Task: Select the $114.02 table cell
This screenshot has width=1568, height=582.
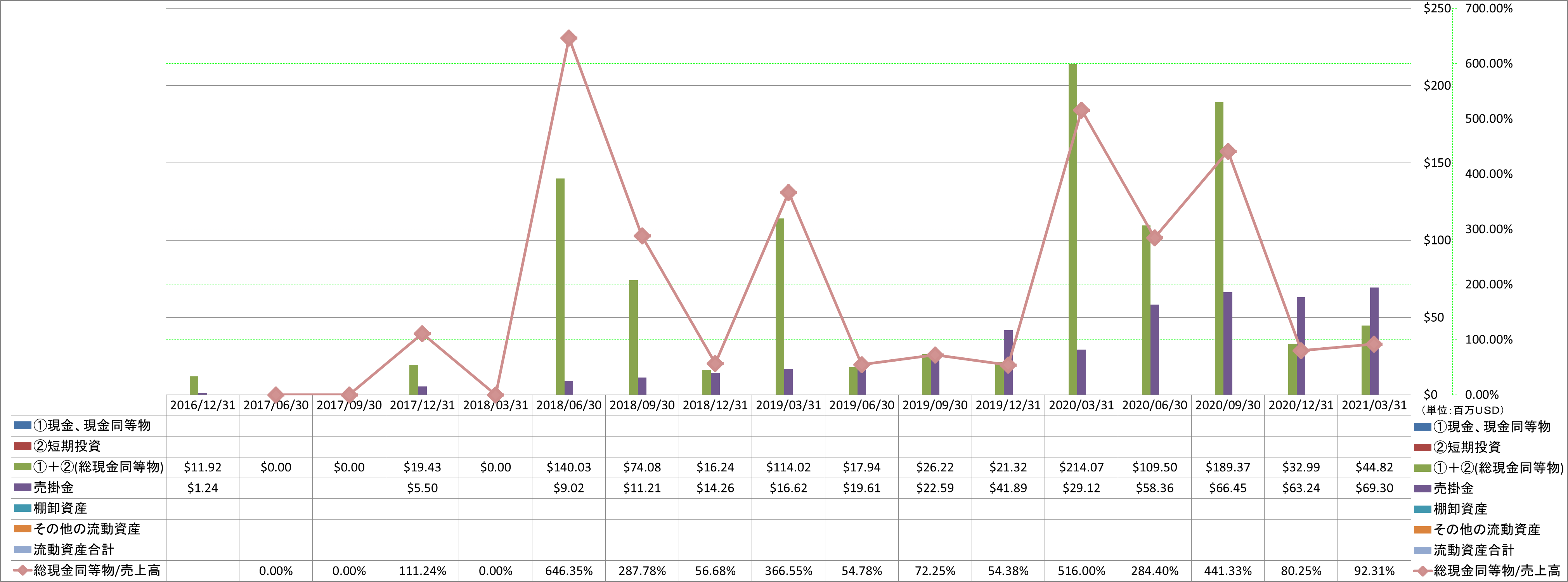Action: pyautogui.click(x=788, y=468)
